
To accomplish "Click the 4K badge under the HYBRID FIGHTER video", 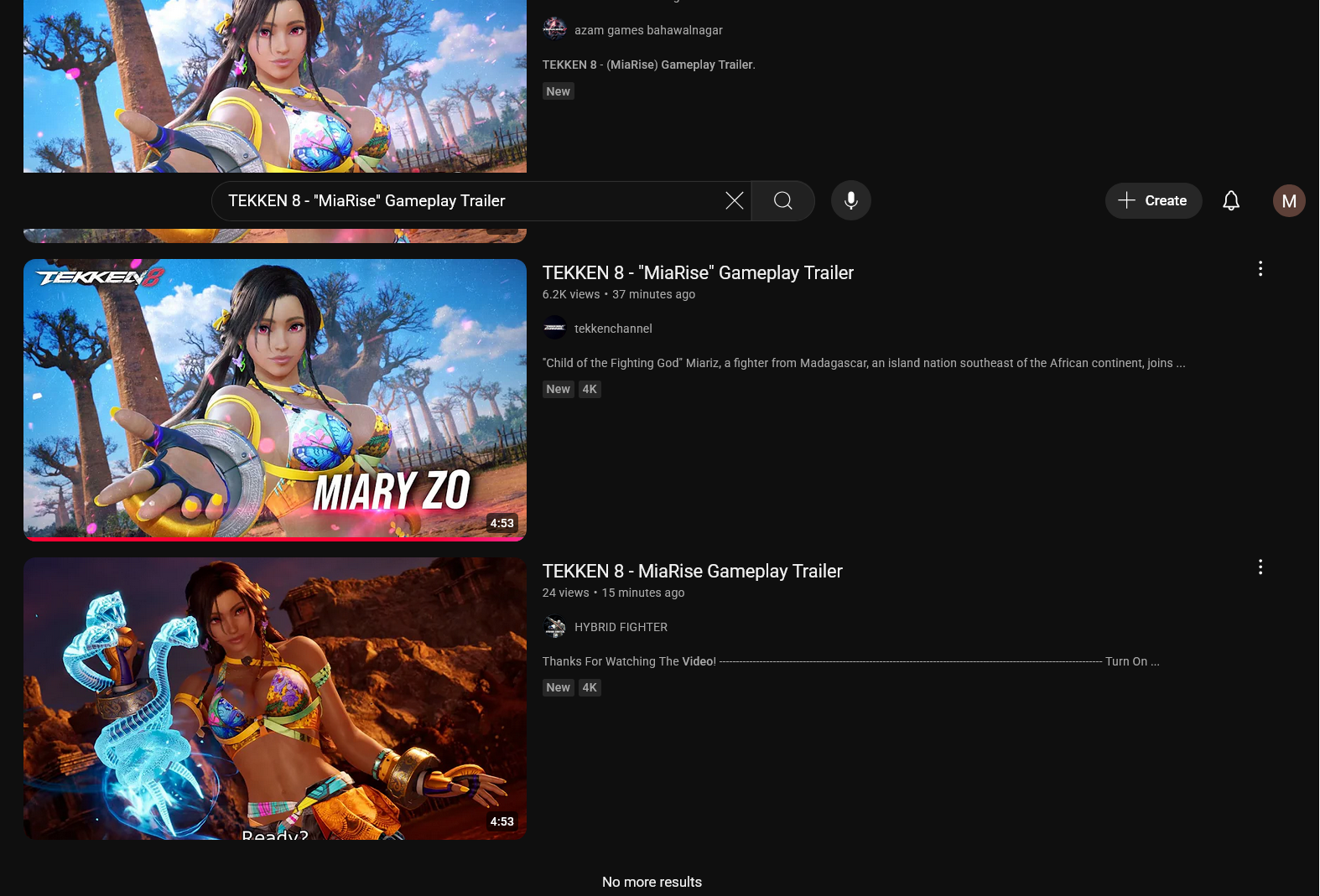I will tap(590, 687).
